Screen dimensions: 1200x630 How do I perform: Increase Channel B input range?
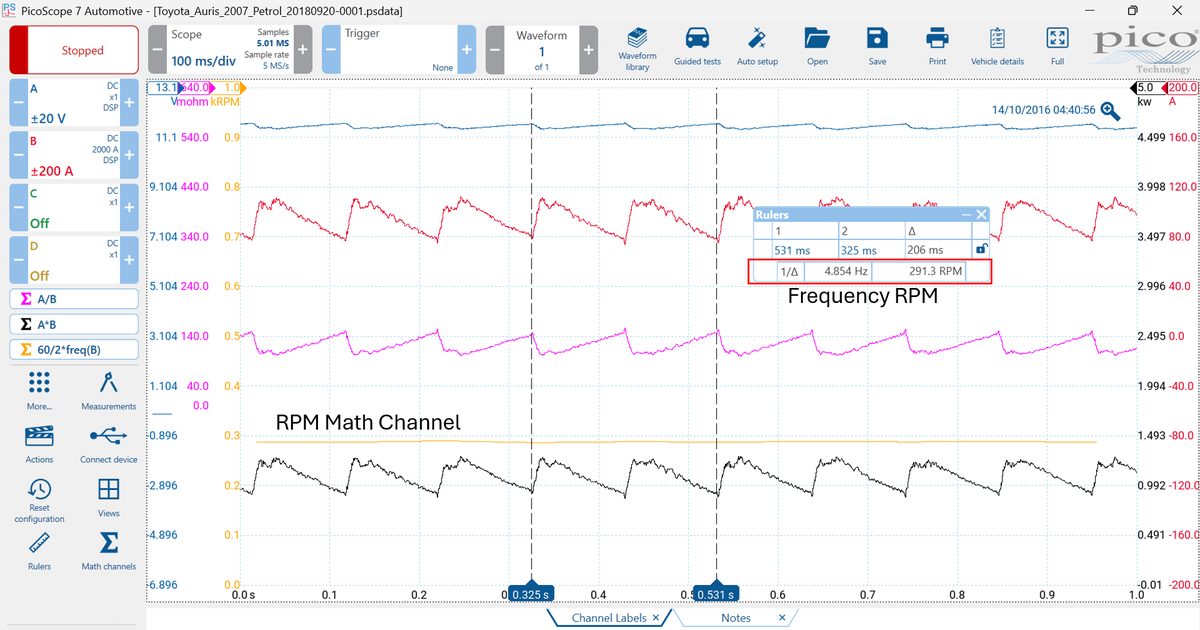[x=129, y=156]
